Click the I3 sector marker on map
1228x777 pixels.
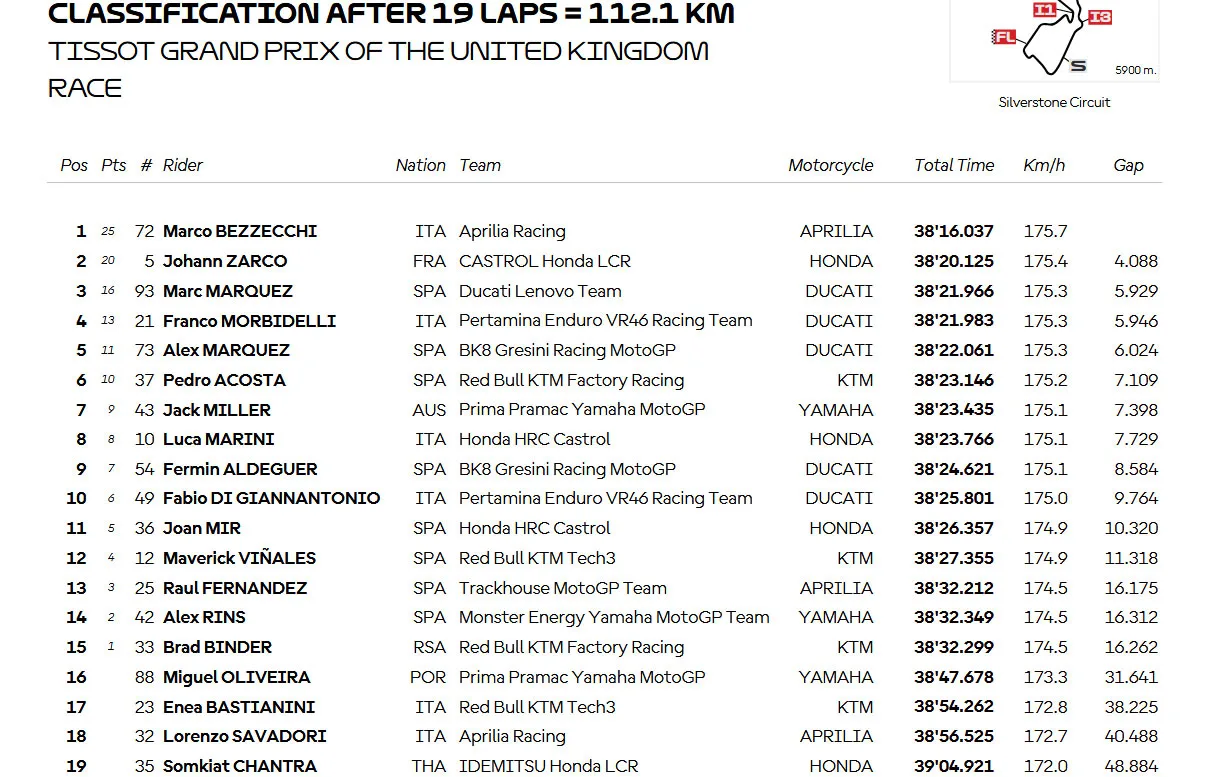1100,17
